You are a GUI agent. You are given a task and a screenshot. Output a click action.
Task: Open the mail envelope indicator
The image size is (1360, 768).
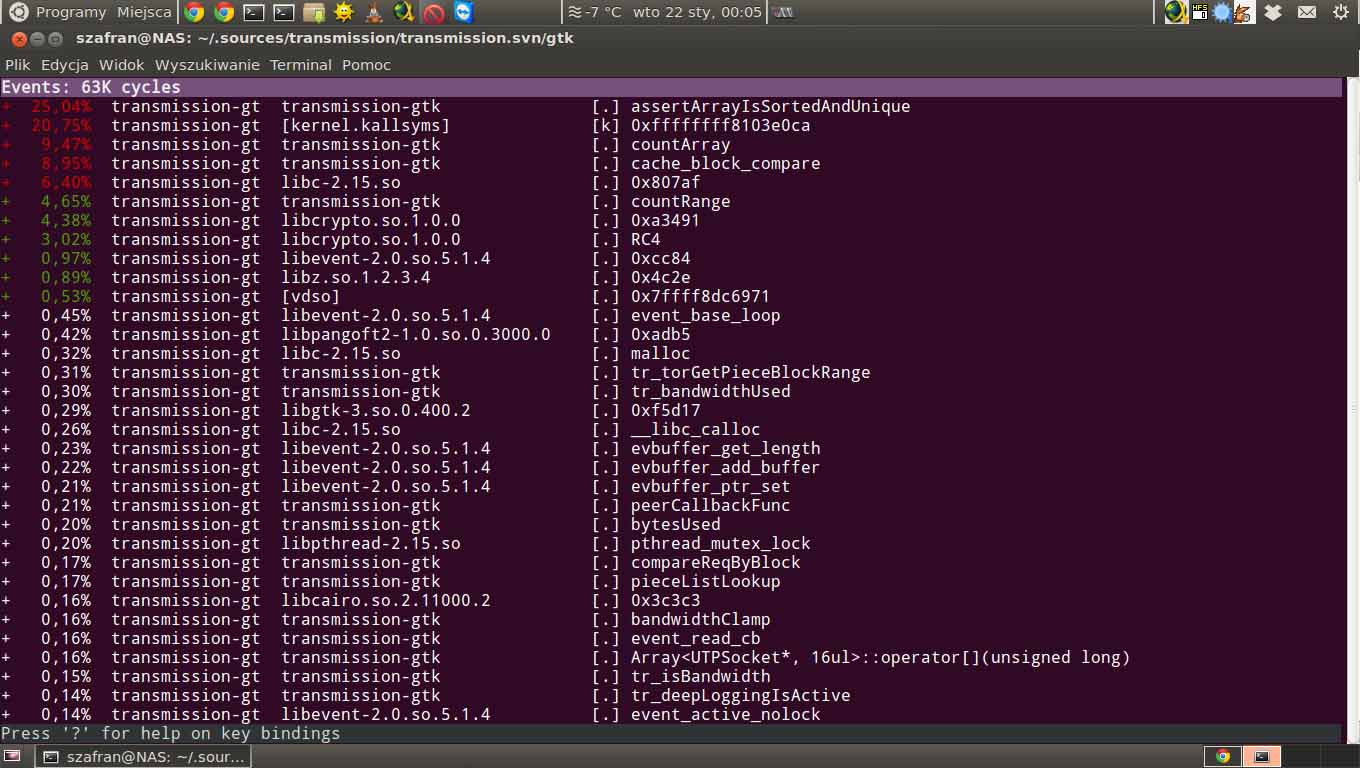(x=1307, y=12)
